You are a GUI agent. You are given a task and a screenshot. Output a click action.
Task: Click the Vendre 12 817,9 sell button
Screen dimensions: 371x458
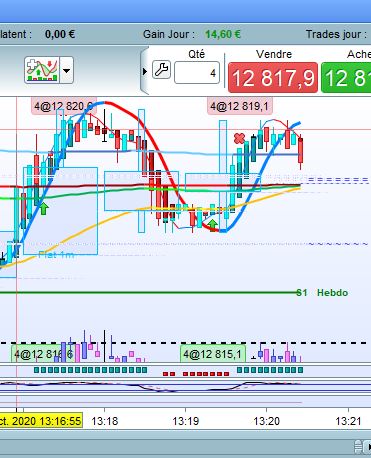pos(273,78)
